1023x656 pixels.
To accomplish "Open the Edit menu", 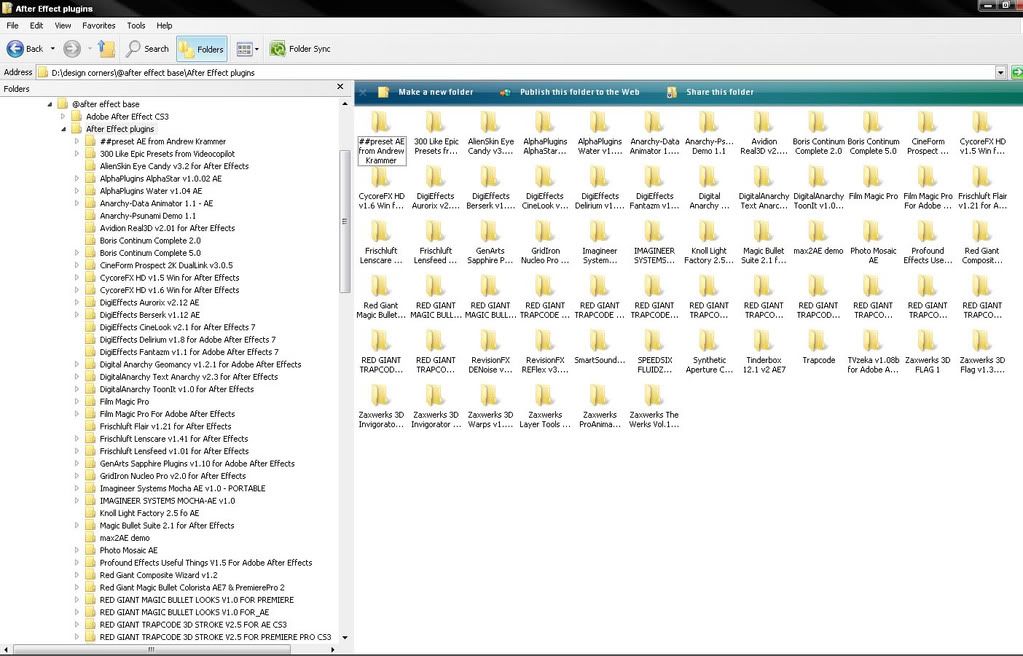I will click(37, 25).
